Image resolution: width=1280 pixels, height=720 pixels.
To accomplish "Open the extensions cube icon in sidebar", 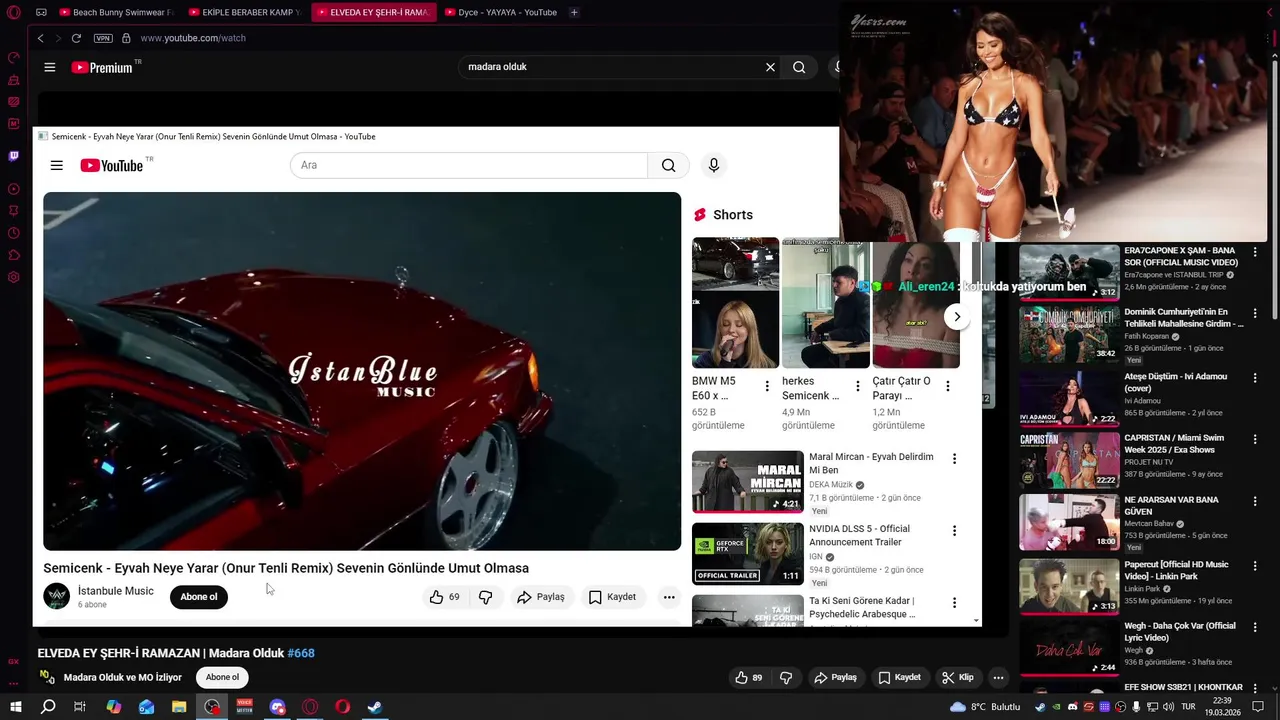I will point(13,255).
